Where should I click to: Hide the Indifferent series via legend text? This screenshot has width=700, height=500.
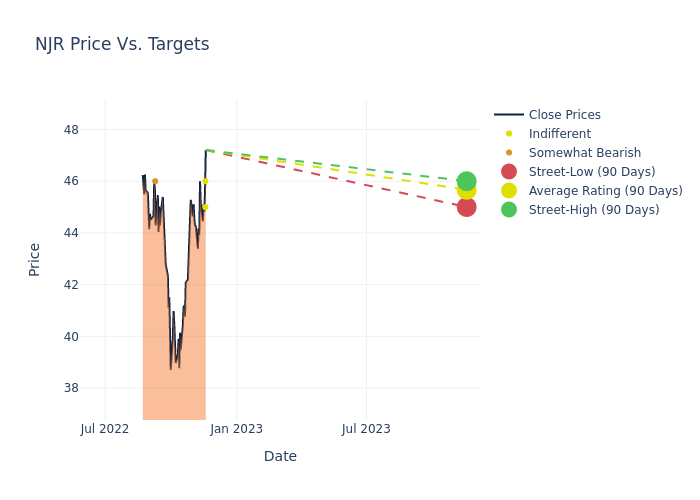coord(559,134)
